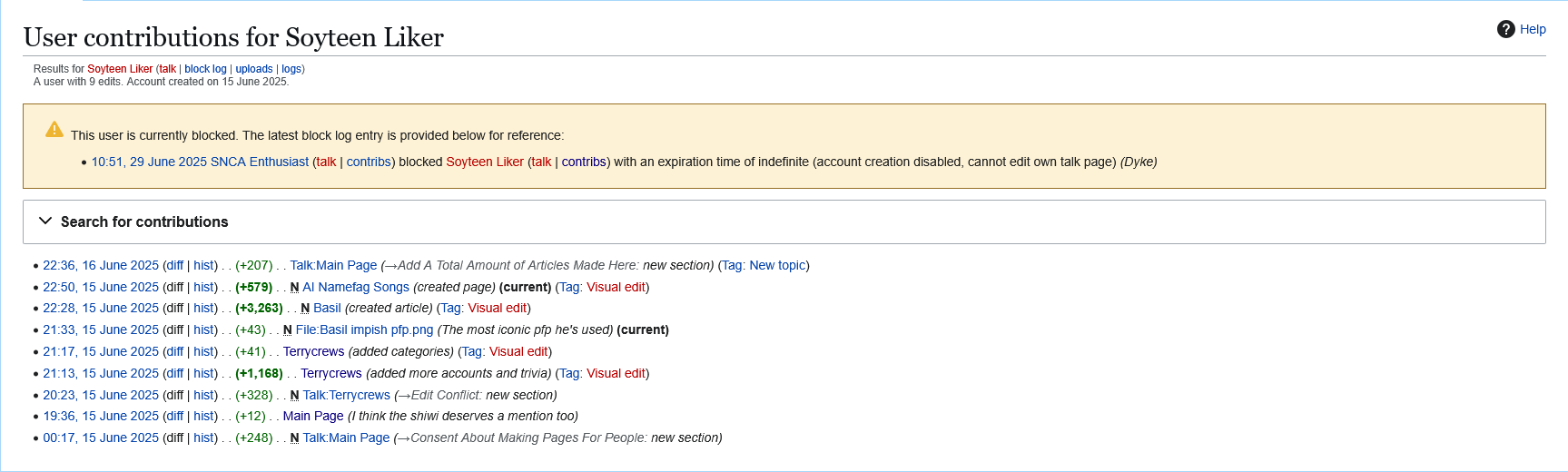Open the logs link in results line
1568x472 pixels.
tap(291, 69)
